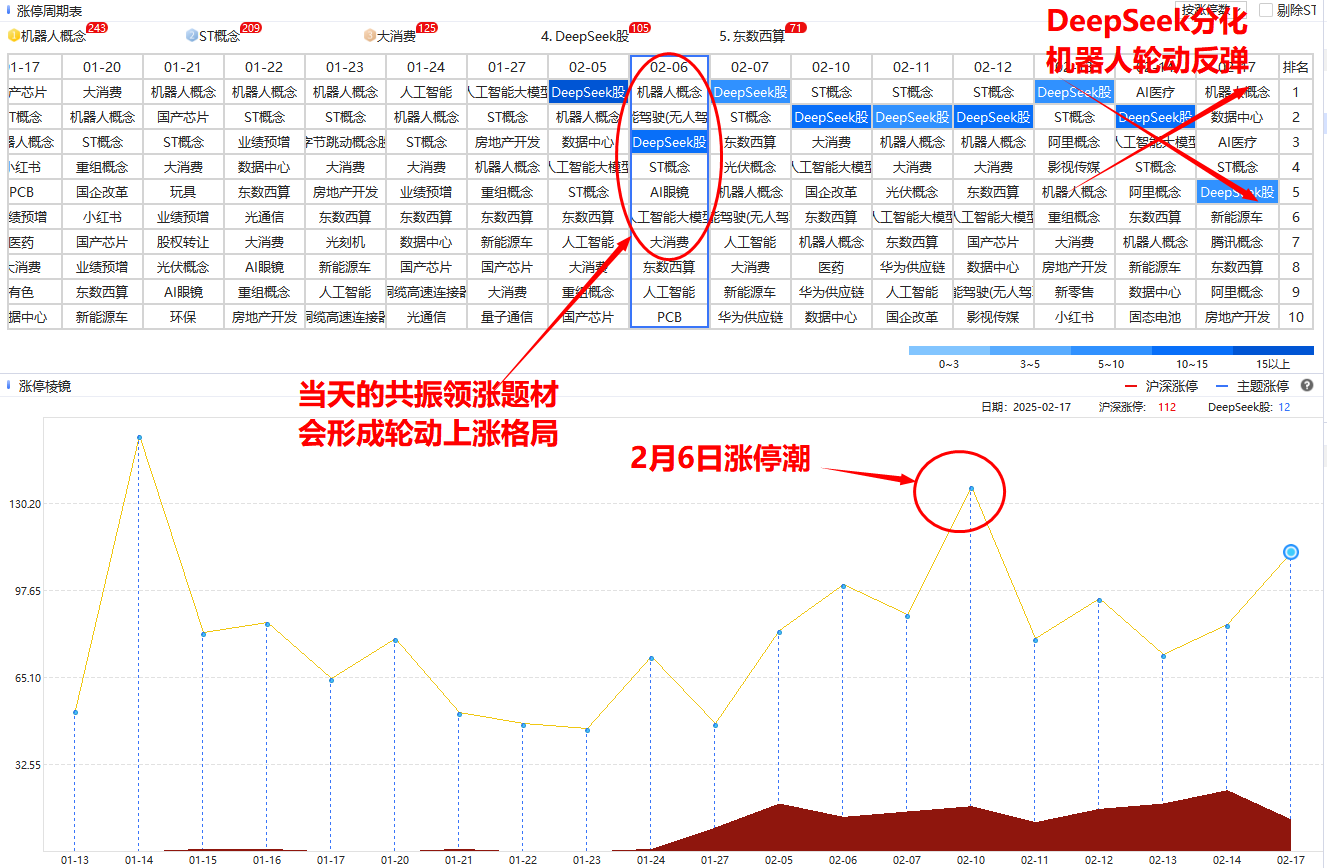Image resolution: width=1327 pixels, height=868 pixels.
Task: Toggle the 沪深涨停 legend series
Action: click(x=1161, y=386)
